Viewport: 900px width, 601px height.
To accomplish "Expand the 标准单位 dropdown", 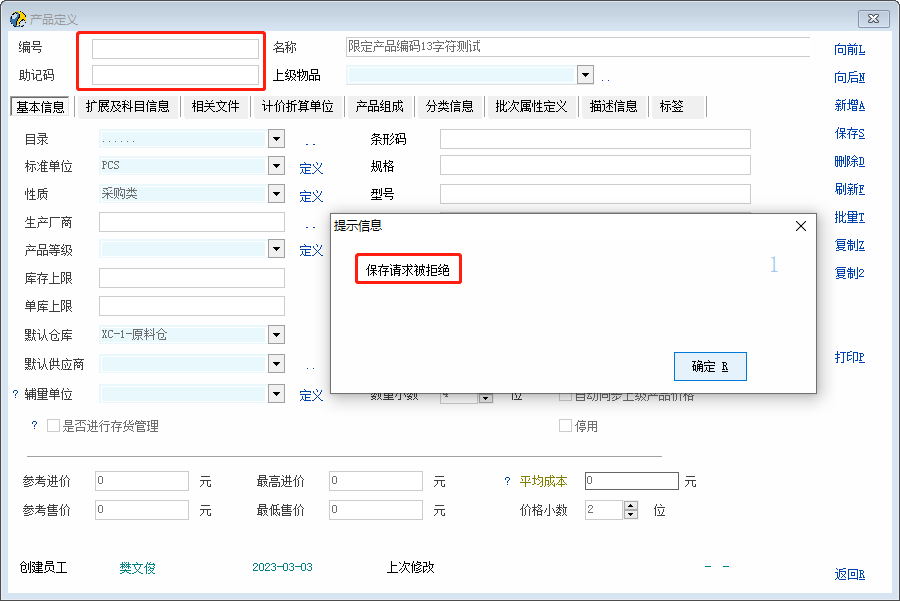I will tap(276, 166).
